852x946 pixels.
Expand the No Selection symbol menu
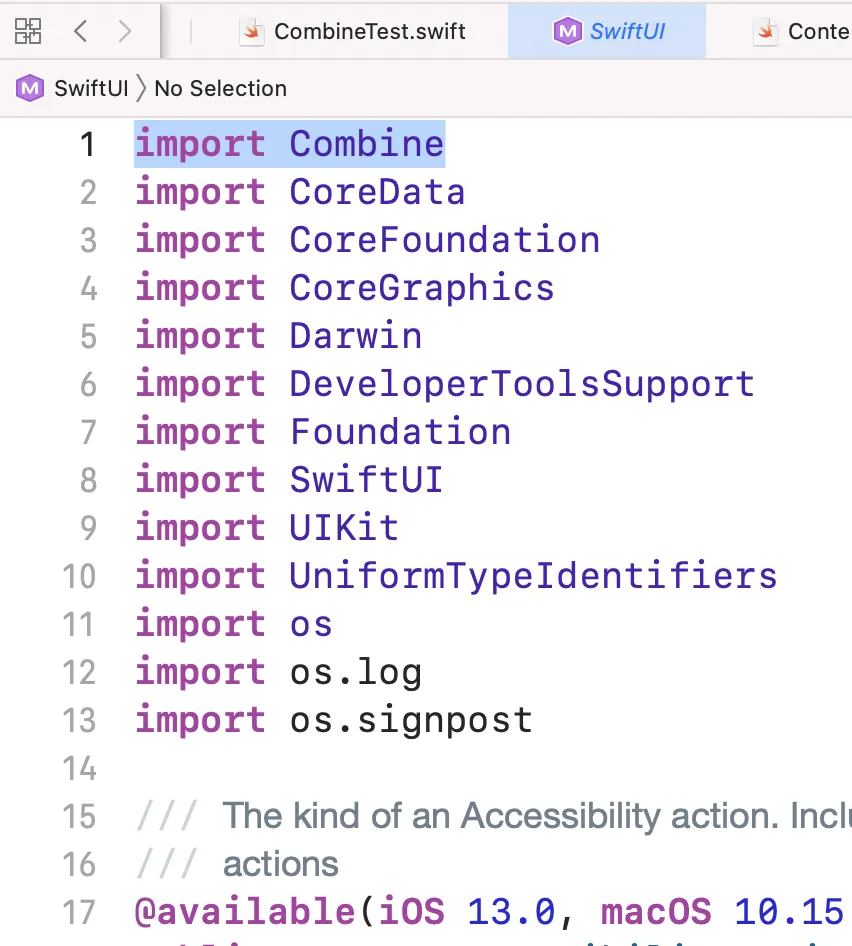click(x=220, y=88)
